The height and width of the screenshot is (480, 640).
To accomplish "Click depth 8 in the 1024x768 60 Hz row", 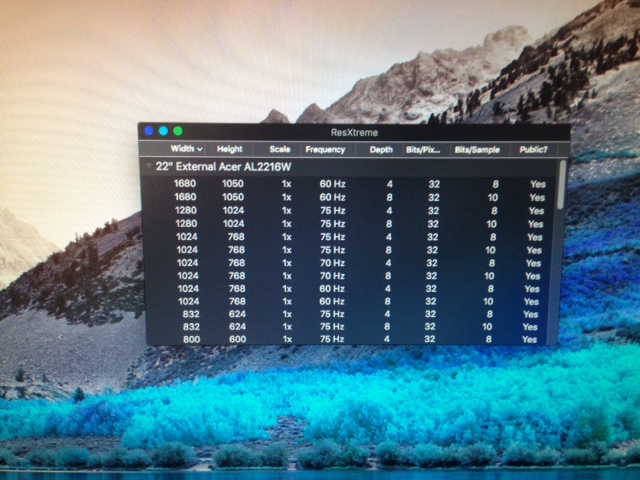I will (x=387, y=302).
